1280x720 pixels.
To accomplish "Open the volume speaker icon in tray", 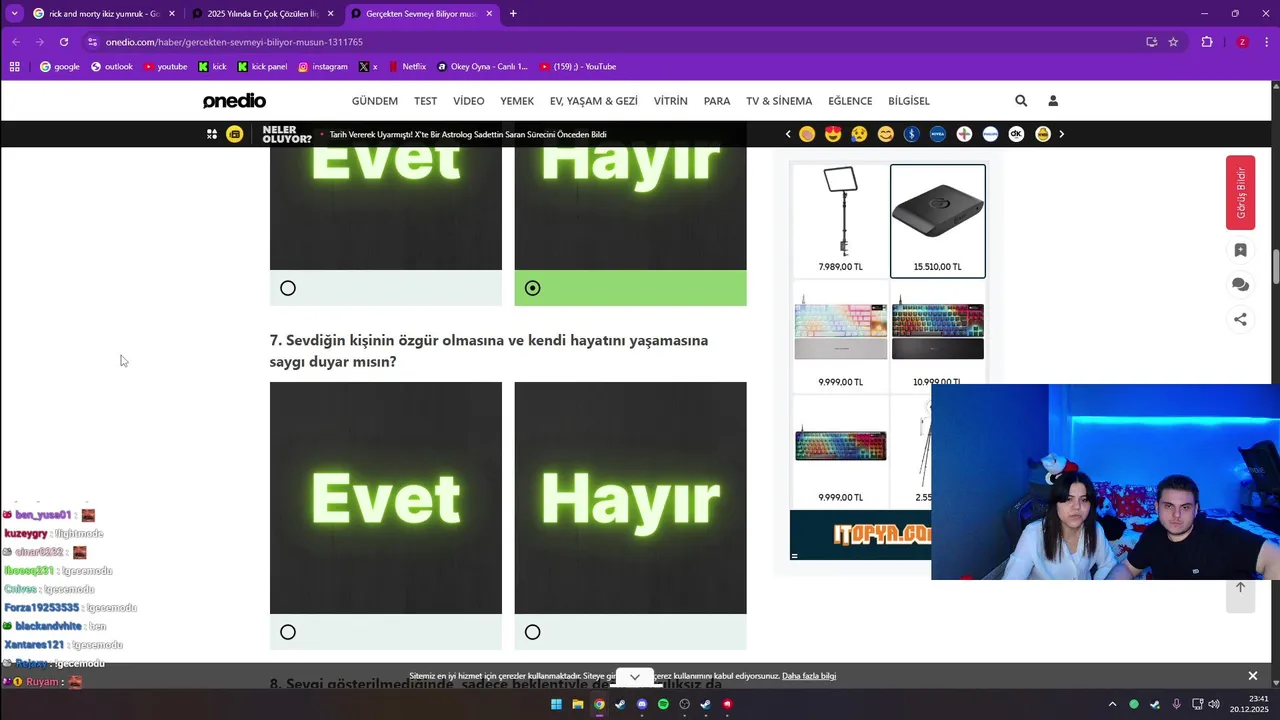I will pyautogui.click(x=1214, y=704).
